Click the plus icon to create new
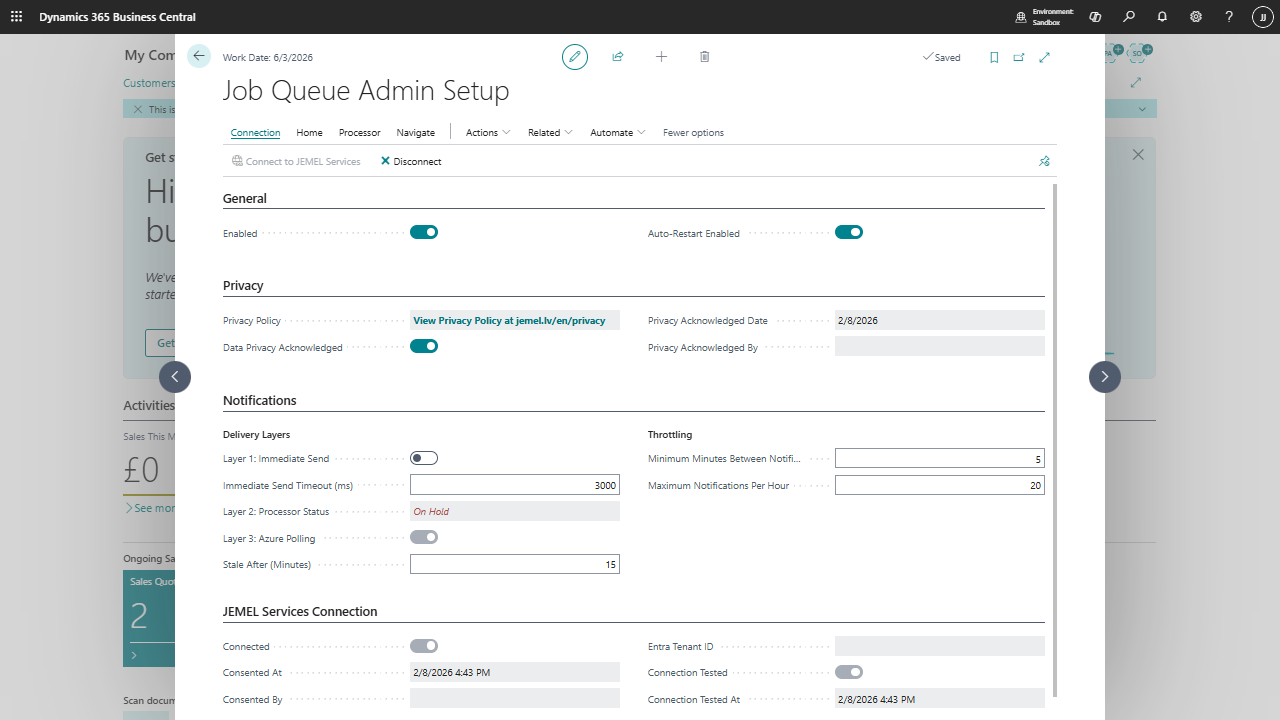The width and height of the screenshot is (1280, 720). click(661, 57)
